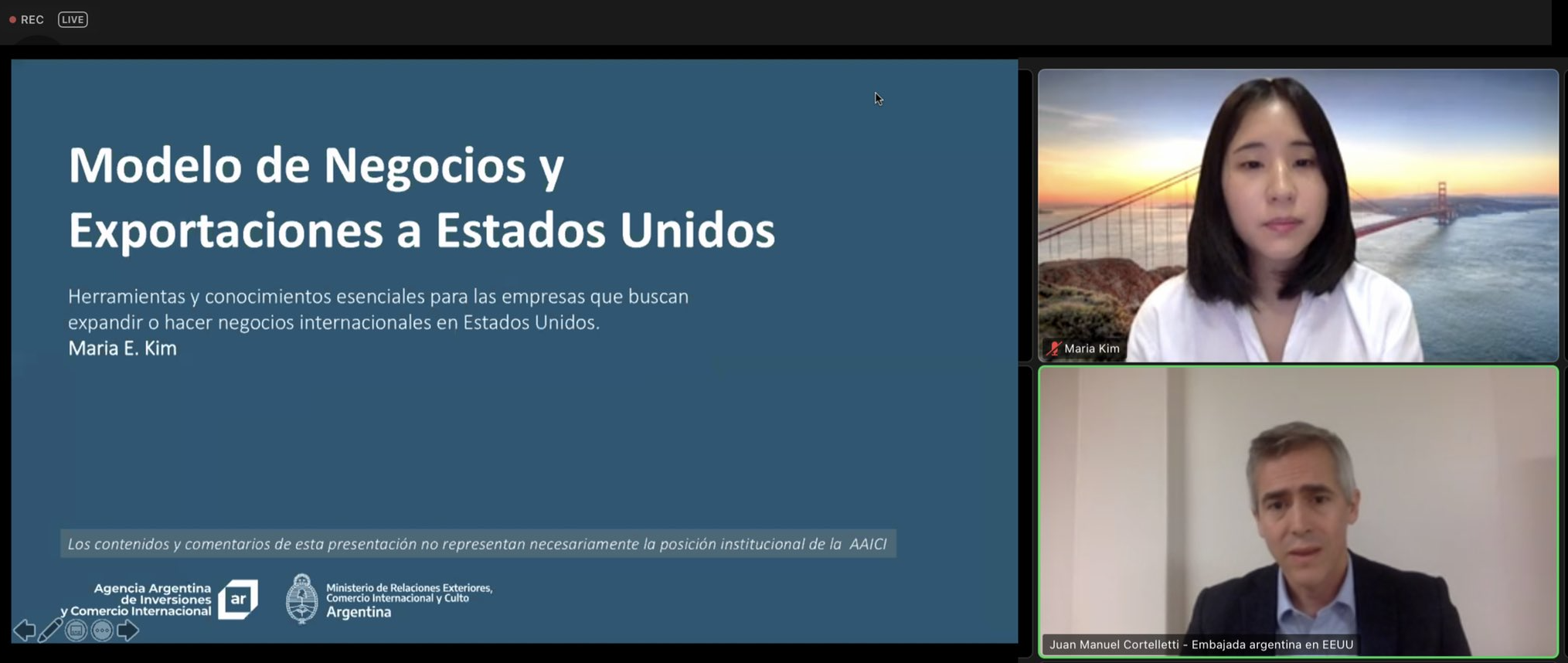Click the red REC recording indicator

tap(26, 19)
